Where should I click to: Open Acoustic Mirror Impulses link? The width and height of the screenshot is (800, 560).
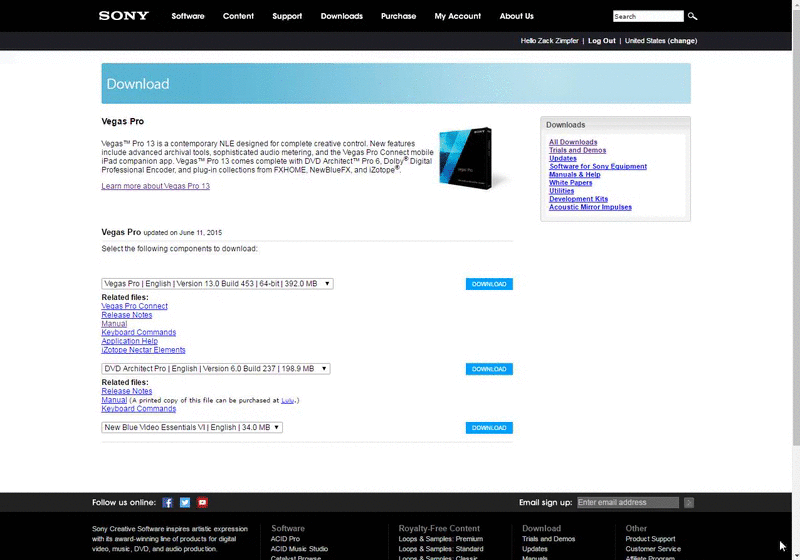[x=590, y=208]
